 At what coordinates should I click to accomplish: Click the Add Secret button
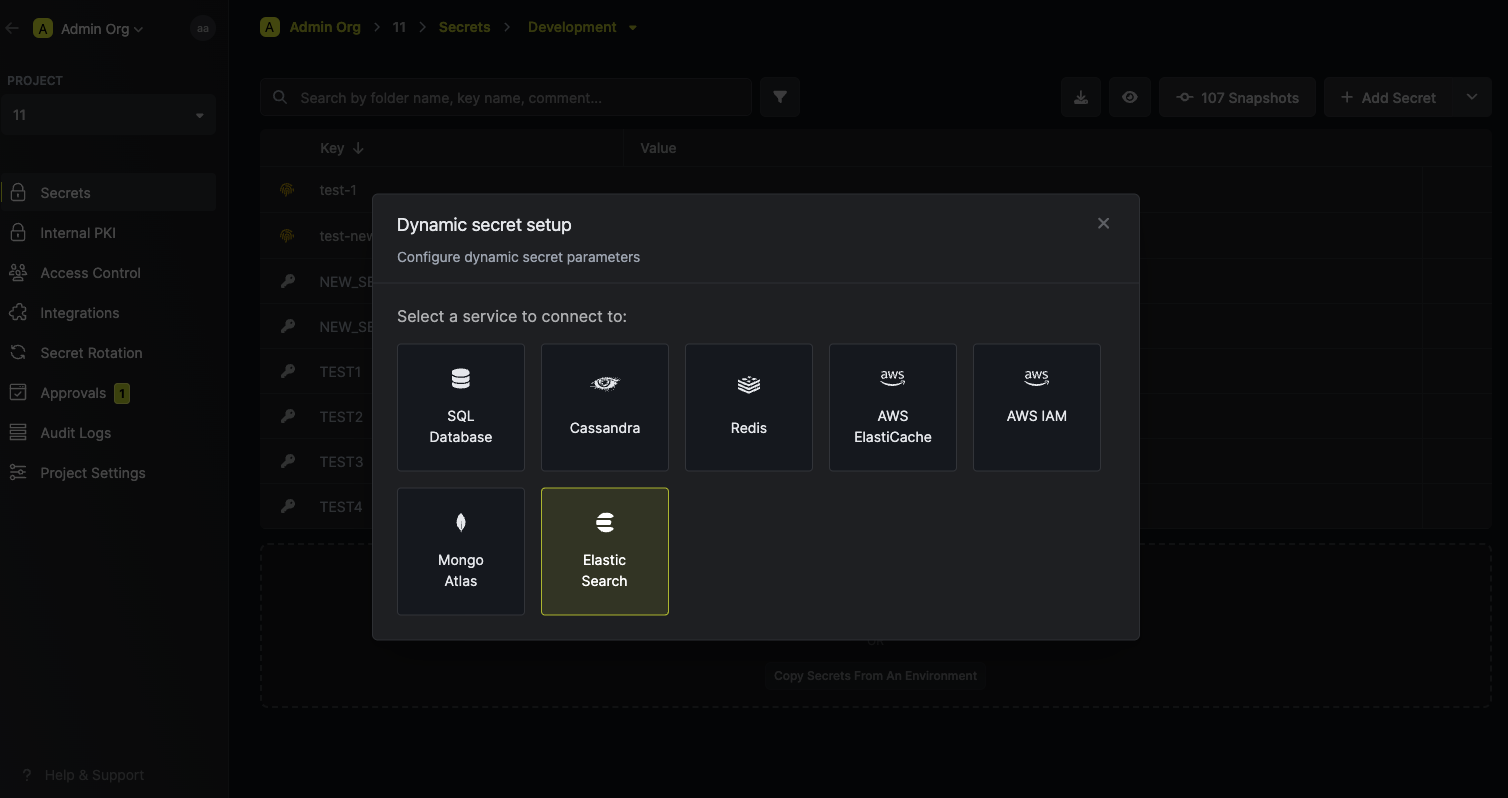click(1388, 97)
